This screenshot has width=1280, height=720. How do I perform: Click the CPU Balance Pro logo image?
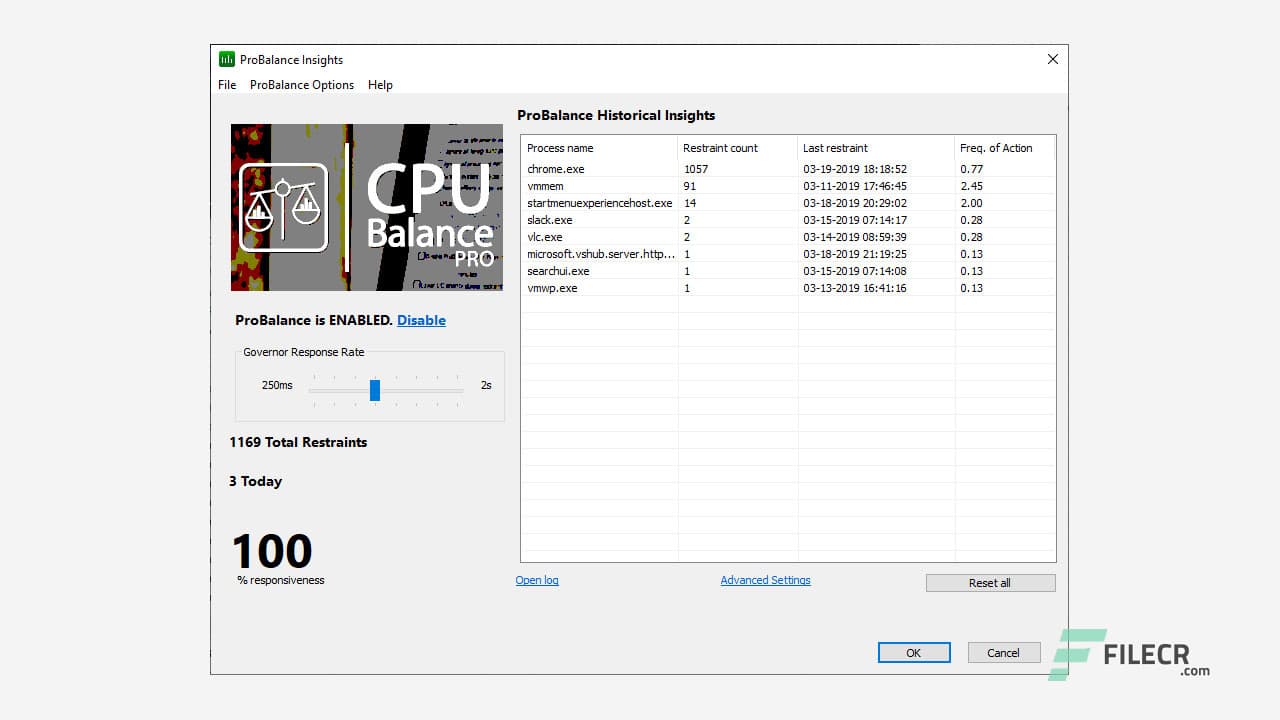[367, 207]
